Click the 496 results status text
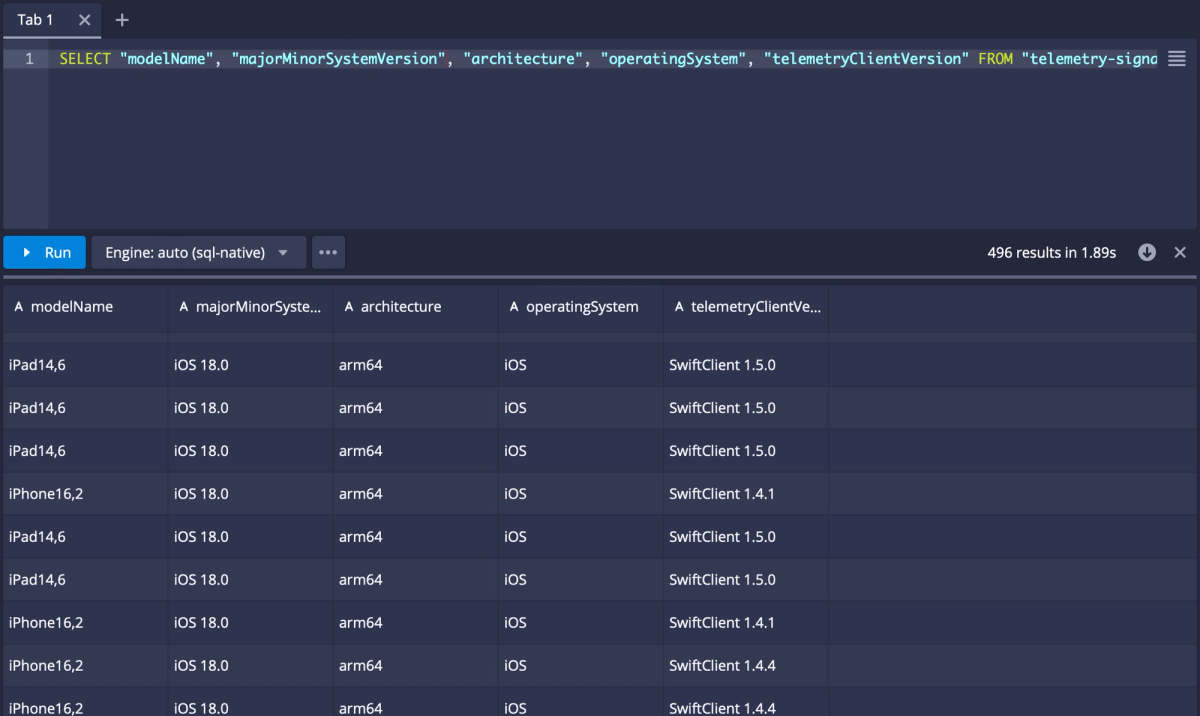 [x=1051, y=253]
